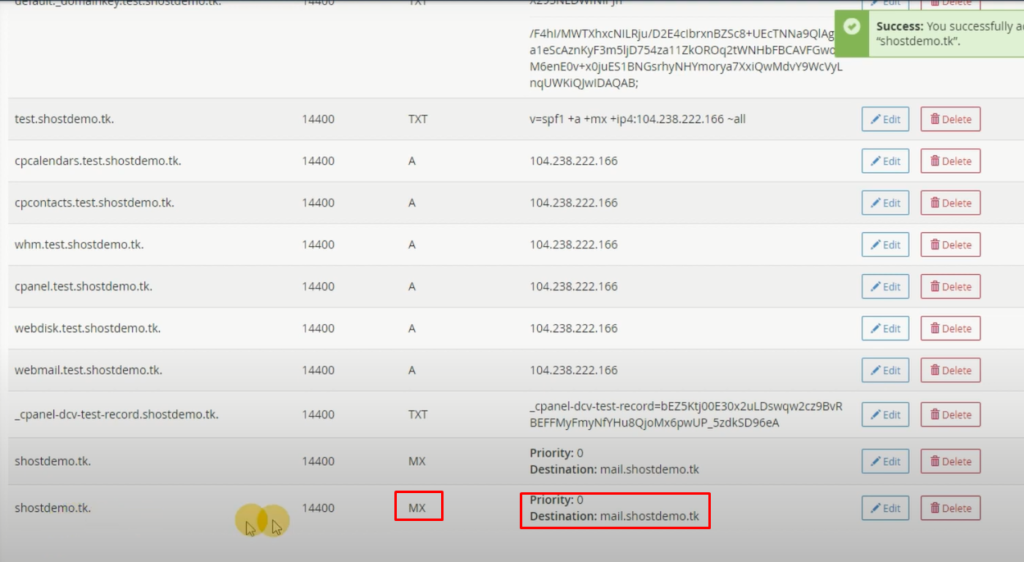Click the TXT type in test.shostdemo.tk. row

click(418, 119)
